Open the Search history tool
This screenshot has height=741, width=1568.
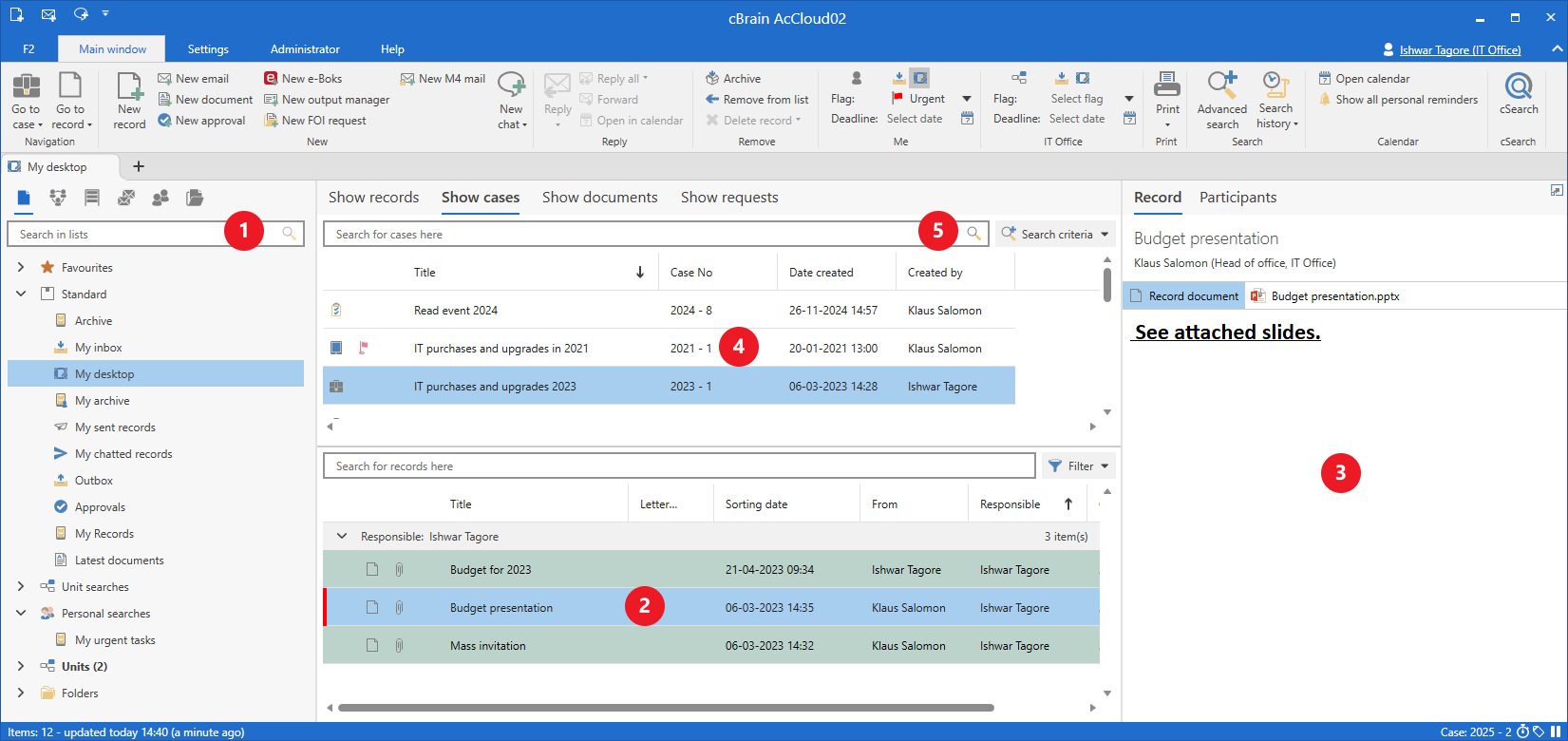1275,88
